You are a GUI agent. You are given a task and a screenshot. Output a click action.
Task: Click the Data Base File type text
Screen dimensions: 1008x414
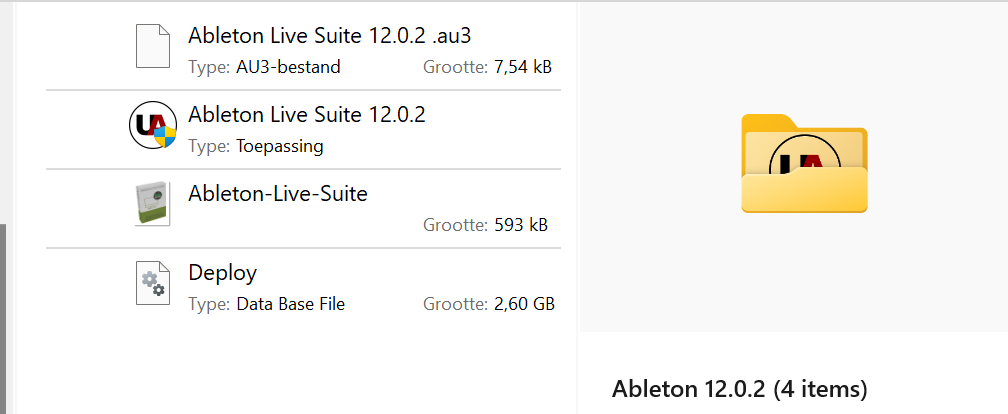click(x=291, y=304)
